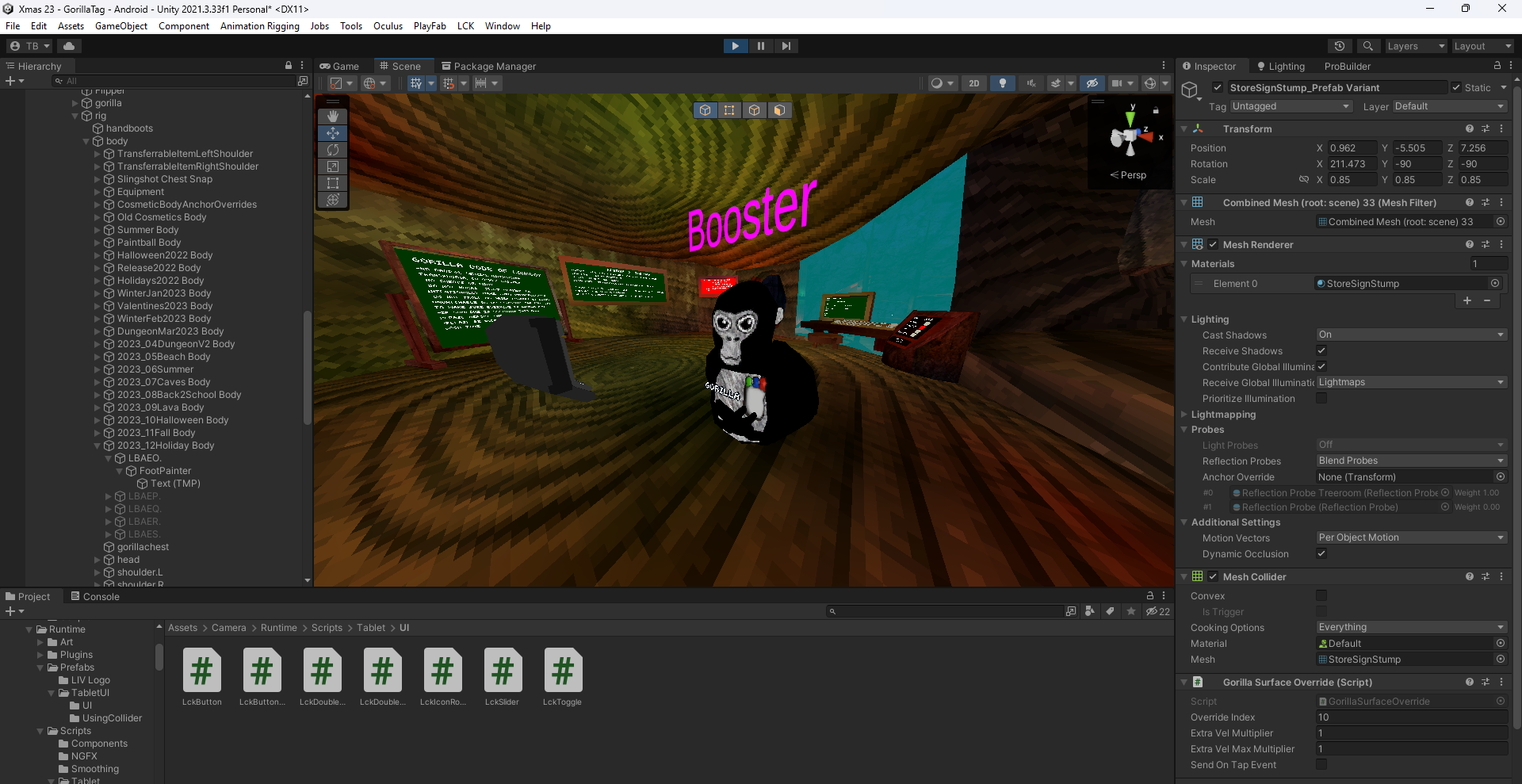
Task: Open the Transform component help icon
Action: coord(1470,128)
